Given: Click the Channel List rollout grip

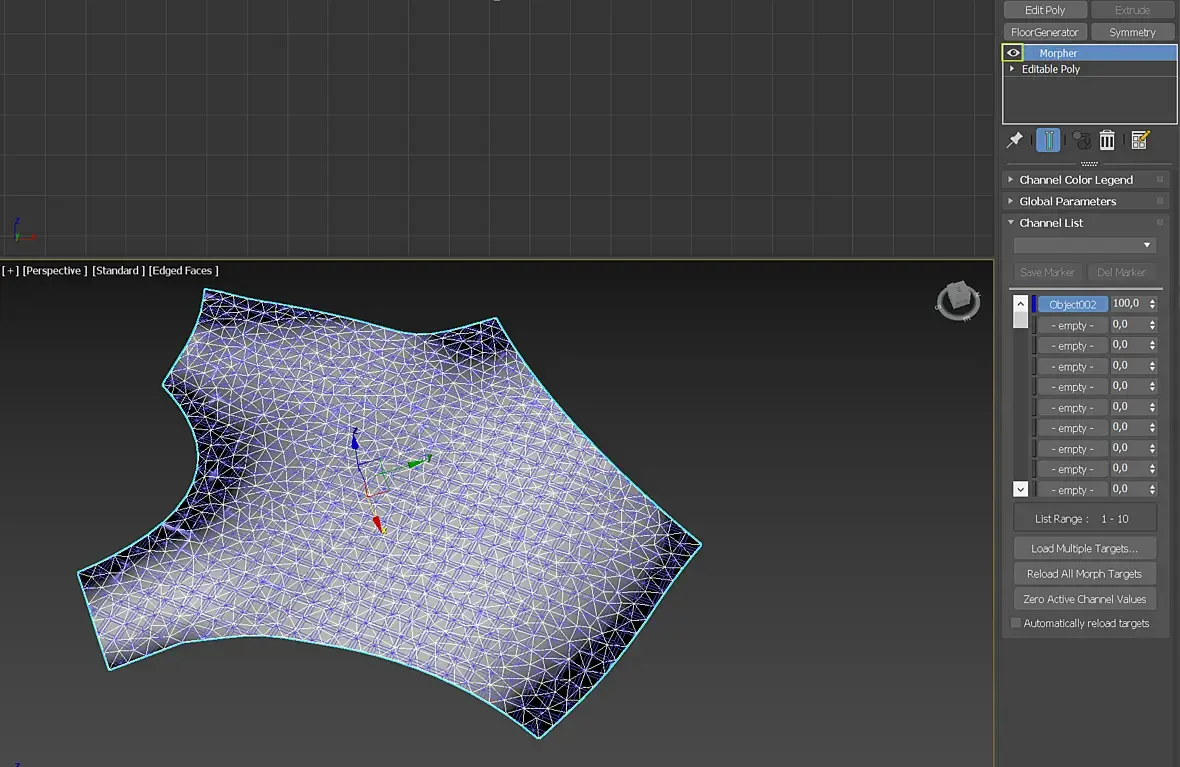Looking at the screenshot, I should point(1160,223).
